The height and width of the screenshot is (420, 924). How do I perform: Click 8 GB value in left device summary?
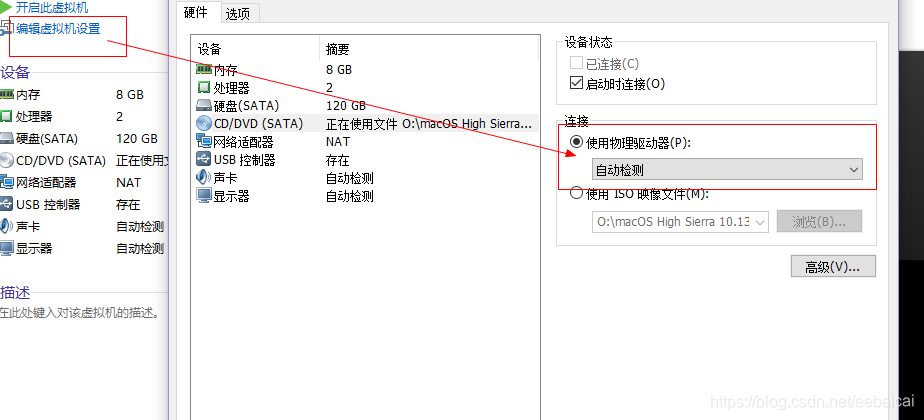[x=130, y=94]
